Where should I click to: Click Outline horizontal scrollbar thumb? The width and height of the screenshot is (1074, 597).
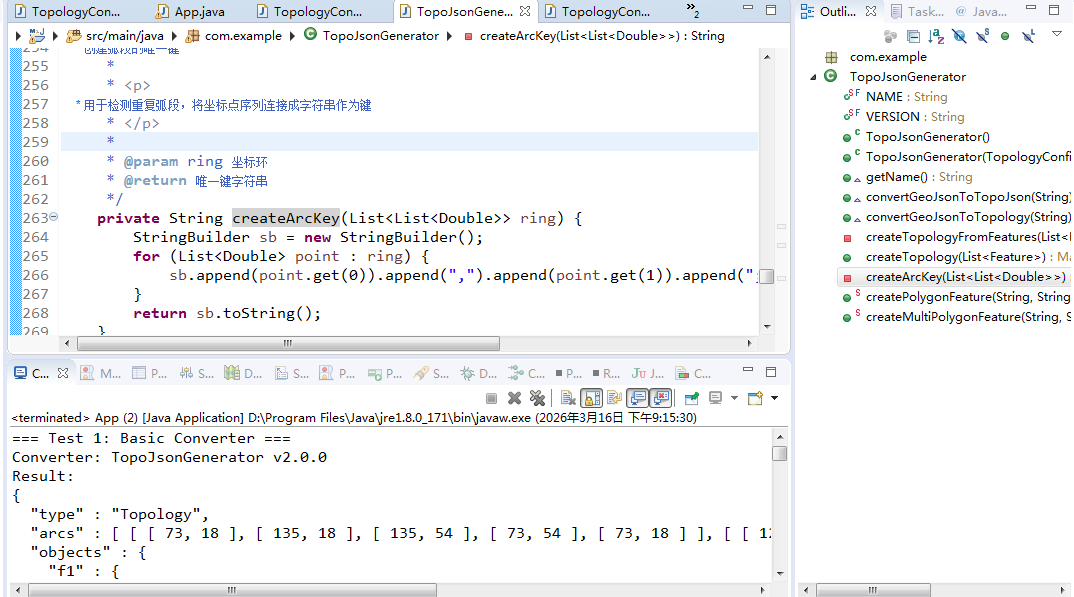pos(873,589)
